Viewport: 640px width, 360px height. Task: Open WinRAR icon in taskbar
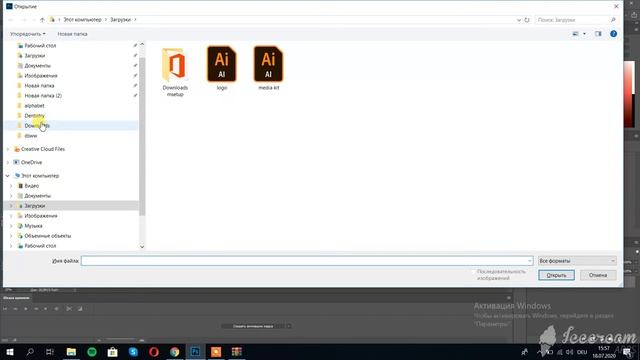tap(237, 352)
